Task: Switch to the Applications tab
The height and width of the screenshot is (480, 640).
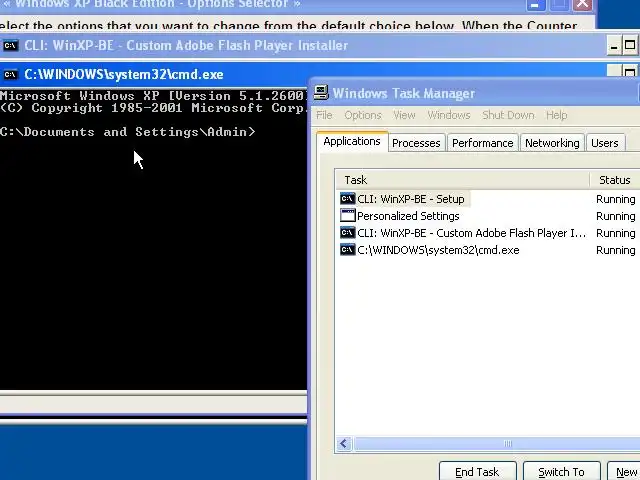Action: 352,142
